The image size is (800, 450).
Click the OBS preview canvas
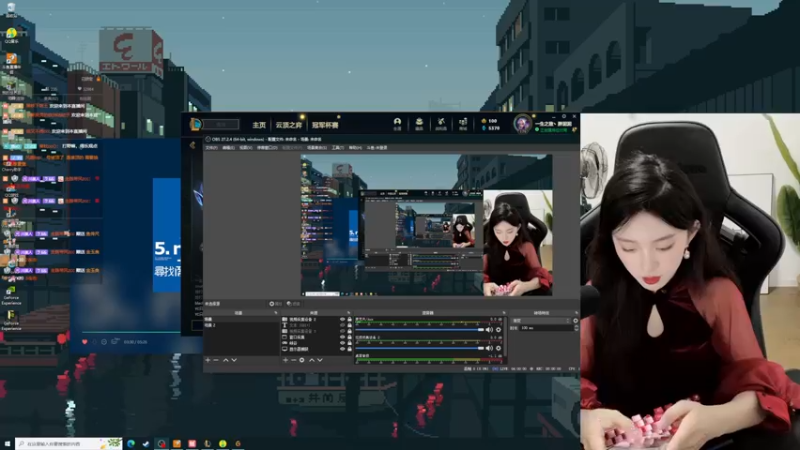tap(427, 225)
